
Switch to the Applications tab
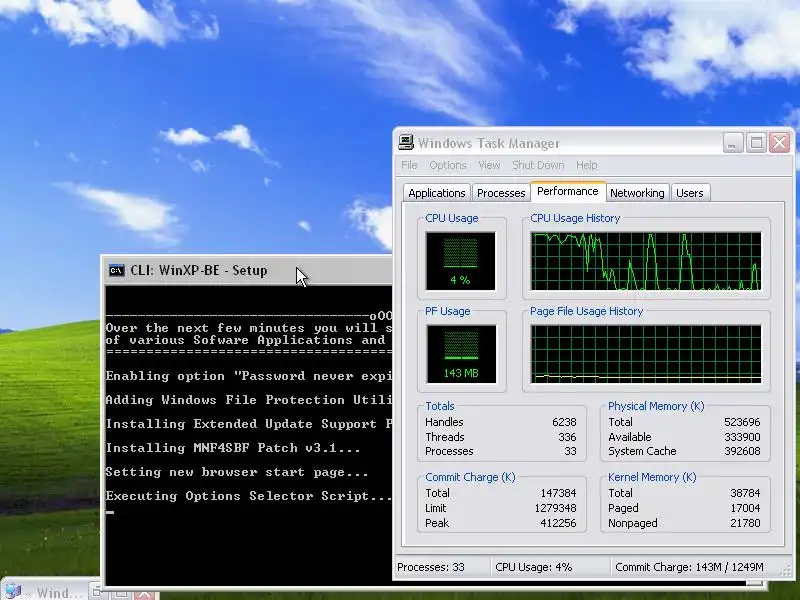click(x=437, y=193)
